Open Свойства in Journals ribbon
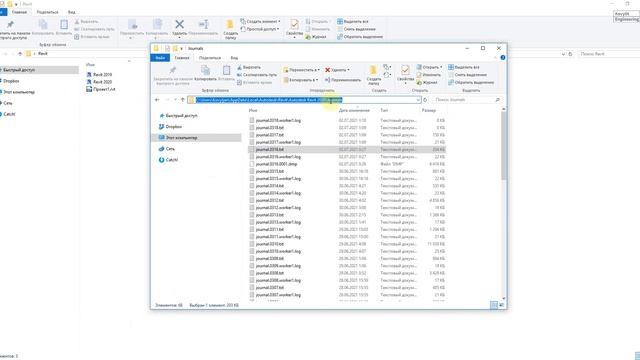This screenshot has height=360, width=640. click(x=405, y=74)
